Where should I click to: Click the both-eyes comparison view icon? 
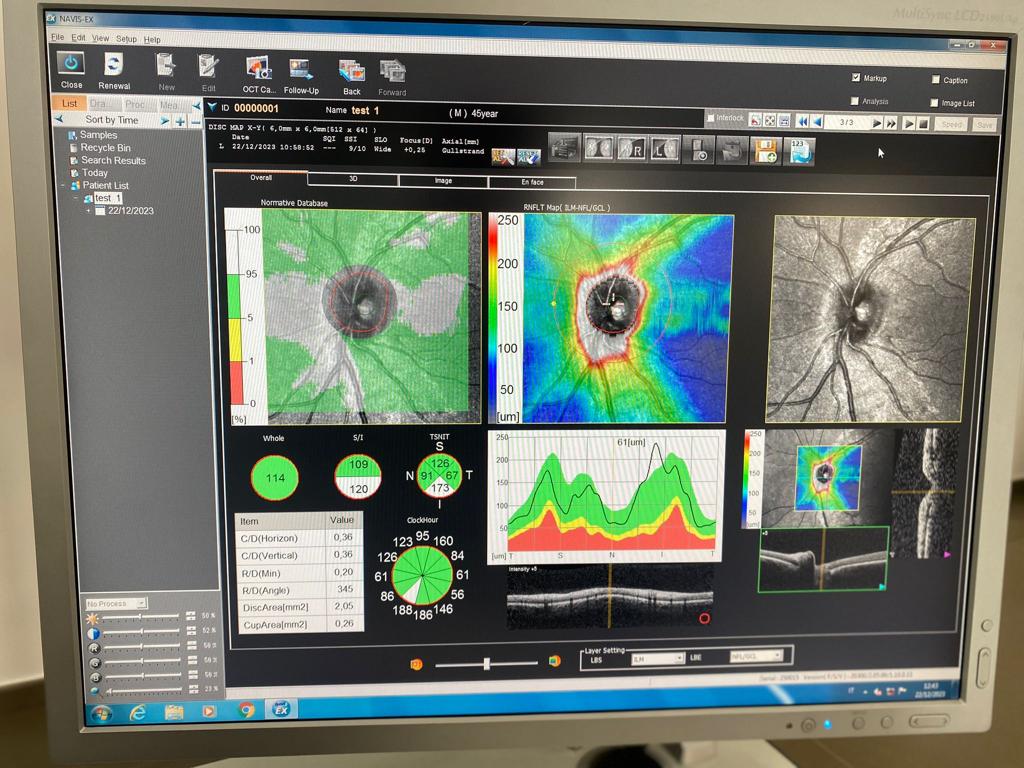tap(598, 149)
